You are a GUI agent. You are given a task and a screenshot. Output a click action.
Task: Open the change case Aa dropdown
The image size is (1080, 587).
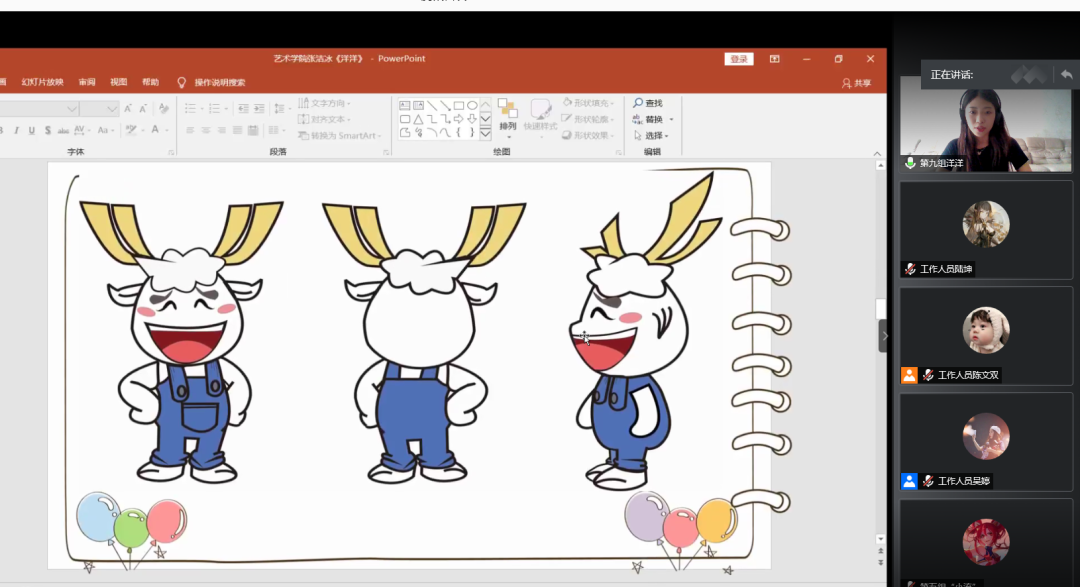104,130
